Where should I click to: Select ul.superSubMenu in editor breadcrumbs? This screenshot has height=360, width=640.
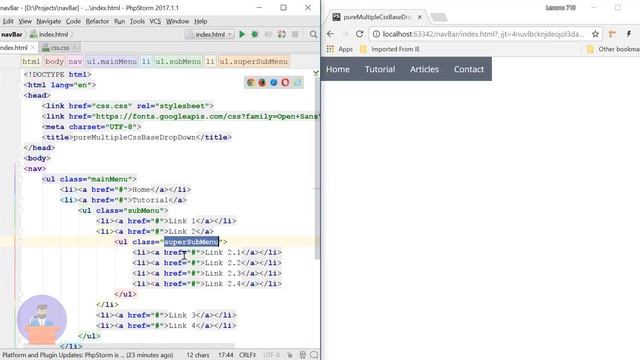click(x=253, y=61)
